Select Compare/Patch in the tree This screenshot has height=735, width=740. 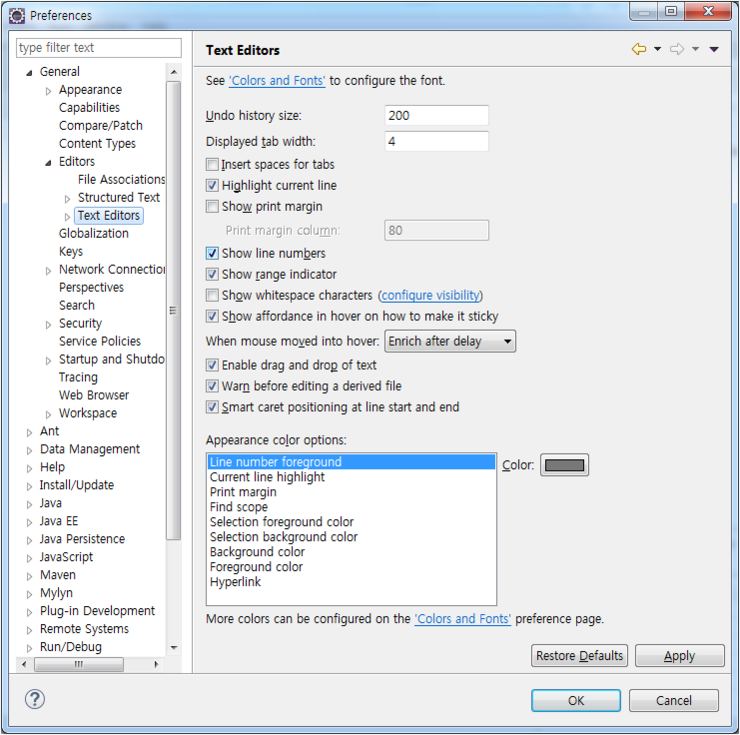click(101, 126)
